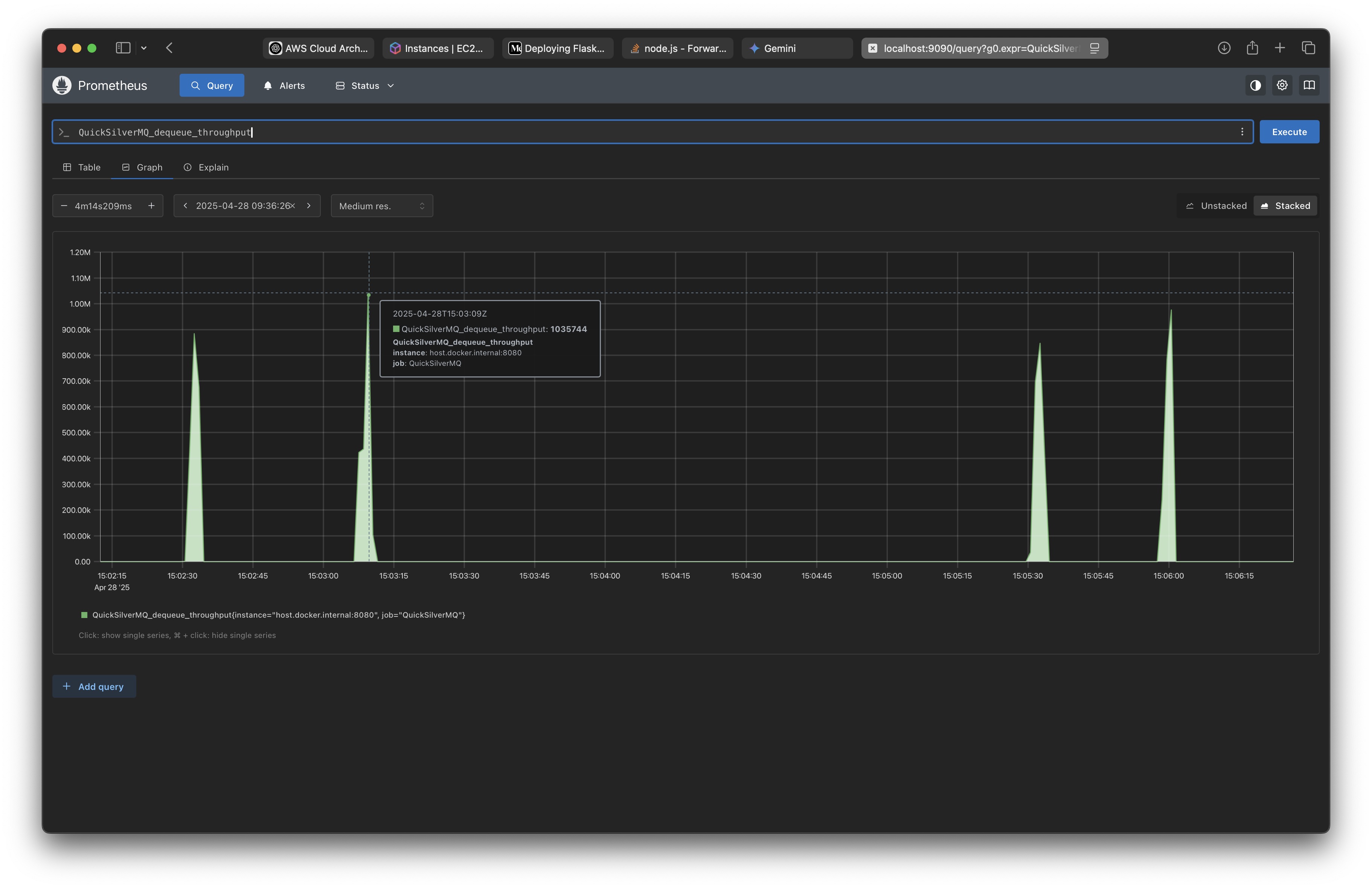1372x889 pixels.
Task: Clear the date field with the × icon
Action: pos(293,206)
